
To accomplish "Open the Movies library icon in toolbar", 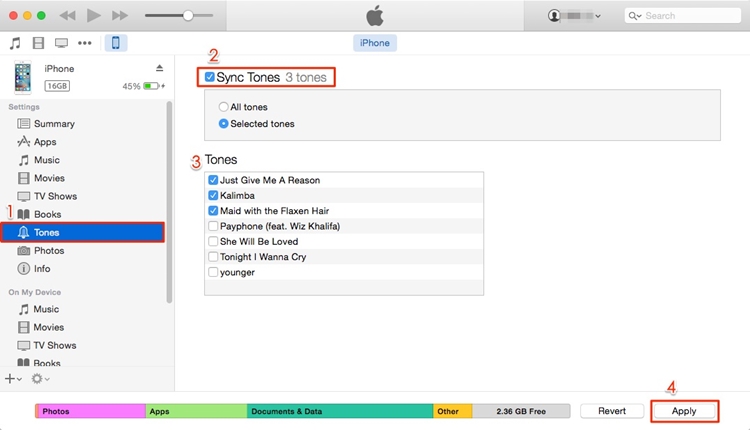I will coord(38,43).
